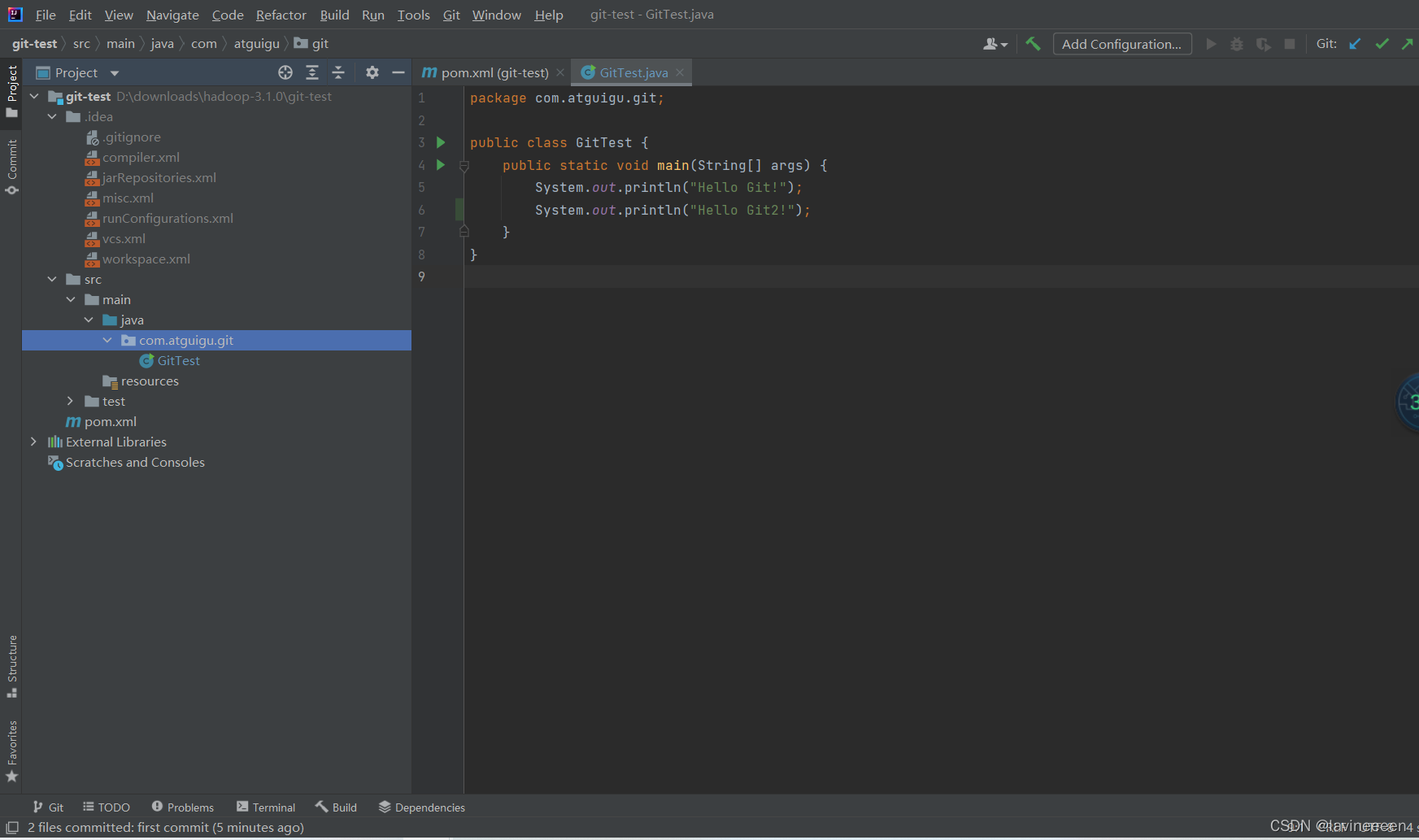1419x840 pixels.
Task: Run main method via line 4 gutter arrow
Action: click(441, 165)
